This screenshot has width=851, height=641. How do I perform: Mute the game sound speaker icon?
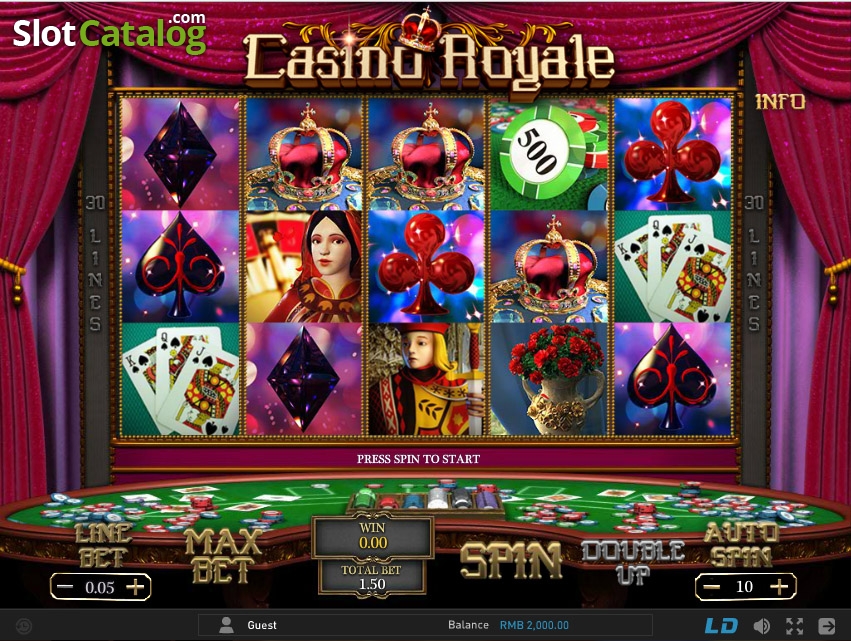pyautogui.click(x=761, y=626)
